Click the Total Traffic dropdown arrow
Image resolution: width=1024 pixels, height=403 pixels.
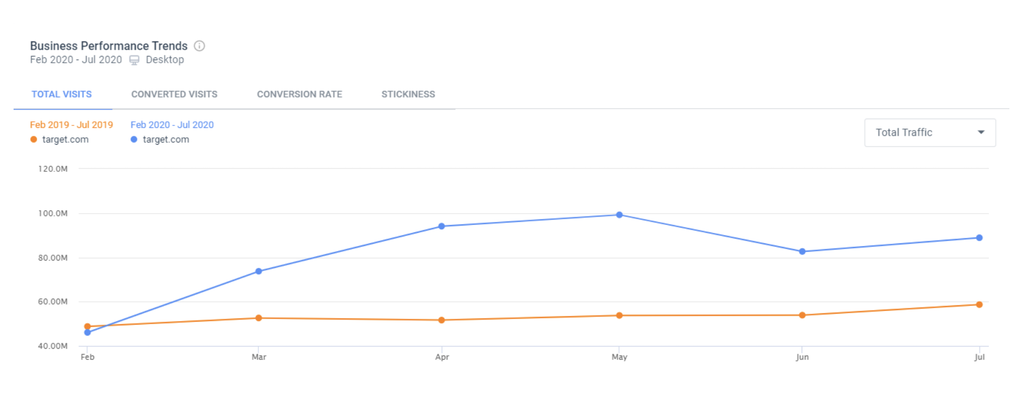(981, 132)
